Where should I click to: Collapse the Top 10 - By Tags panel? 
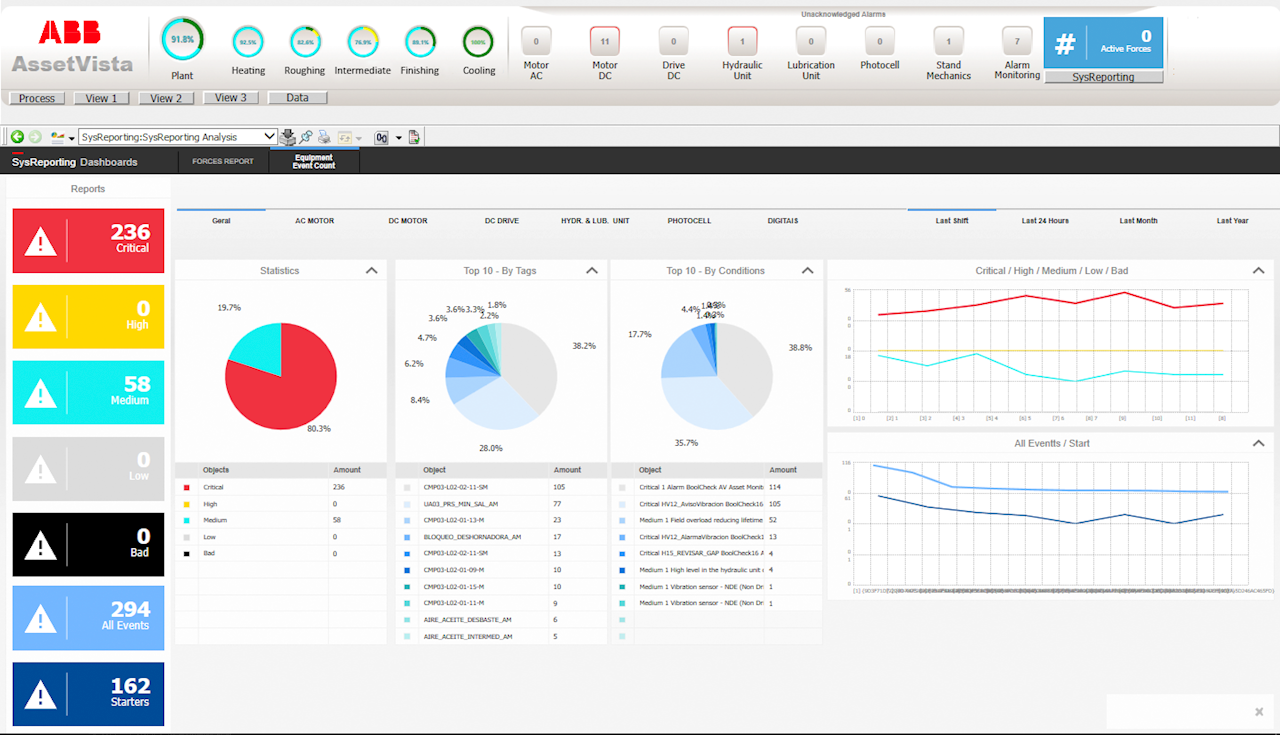591,270
